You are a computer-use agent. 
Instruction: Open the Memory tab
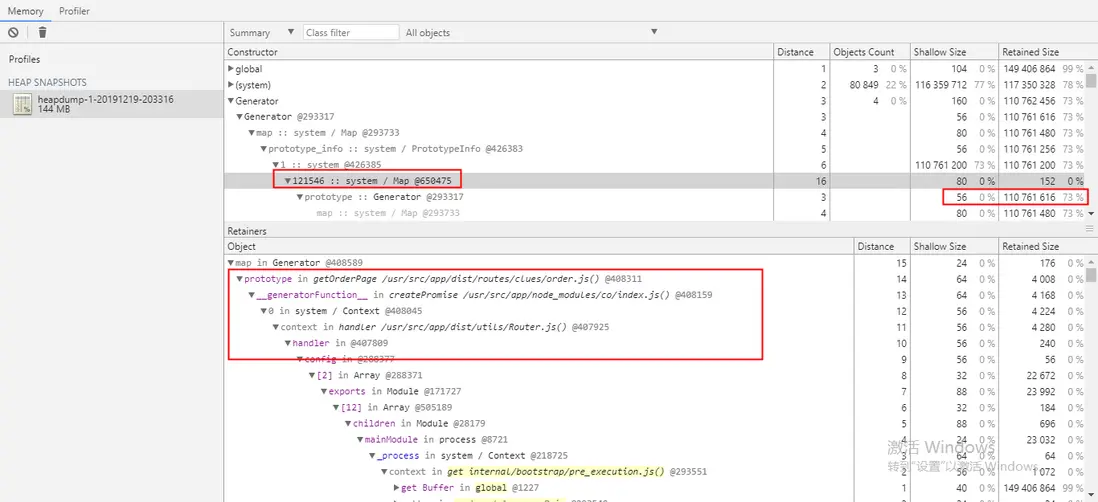click(26, 11)
